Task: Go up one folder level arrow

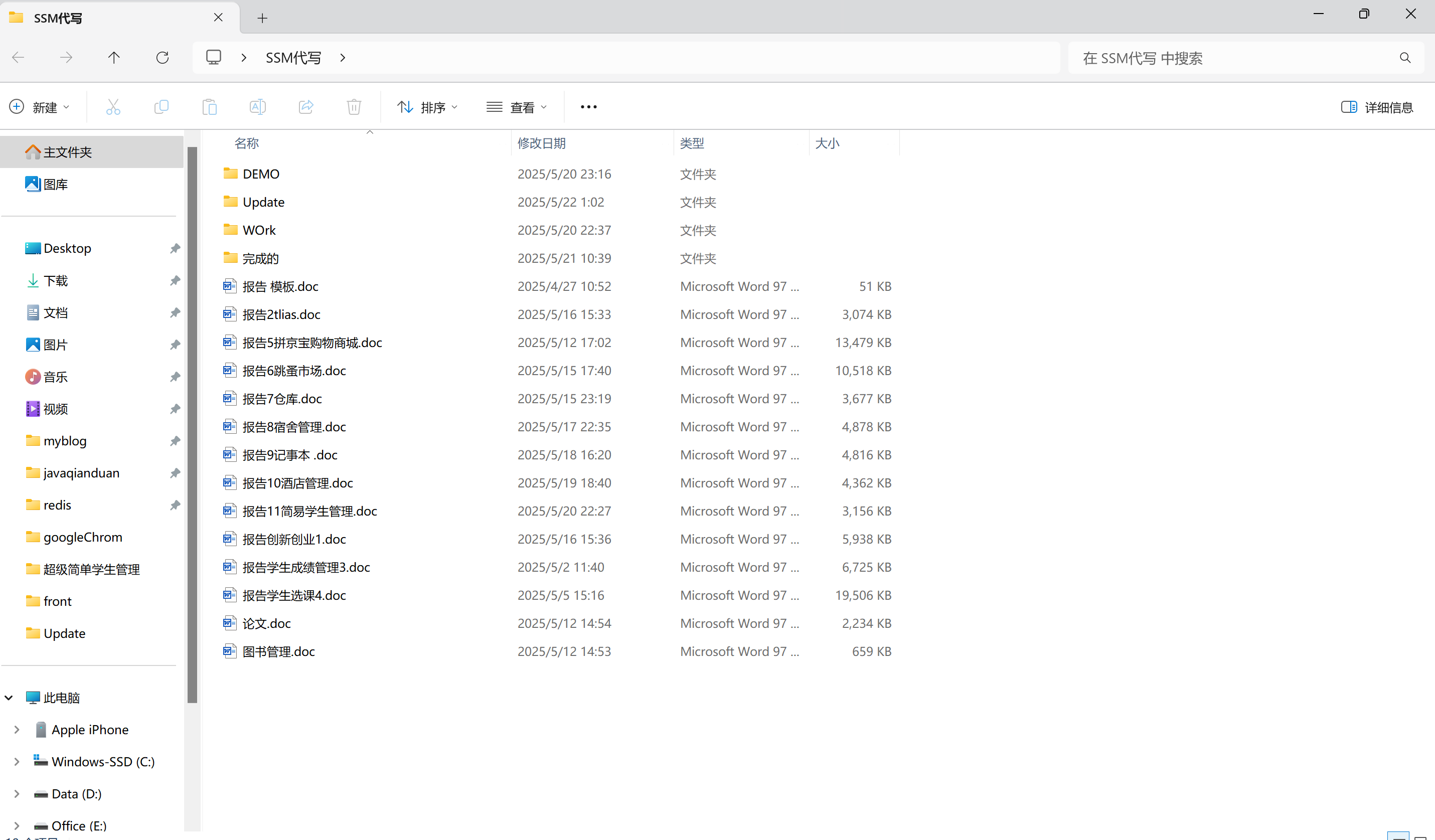Action: click(x=114, y=58)
